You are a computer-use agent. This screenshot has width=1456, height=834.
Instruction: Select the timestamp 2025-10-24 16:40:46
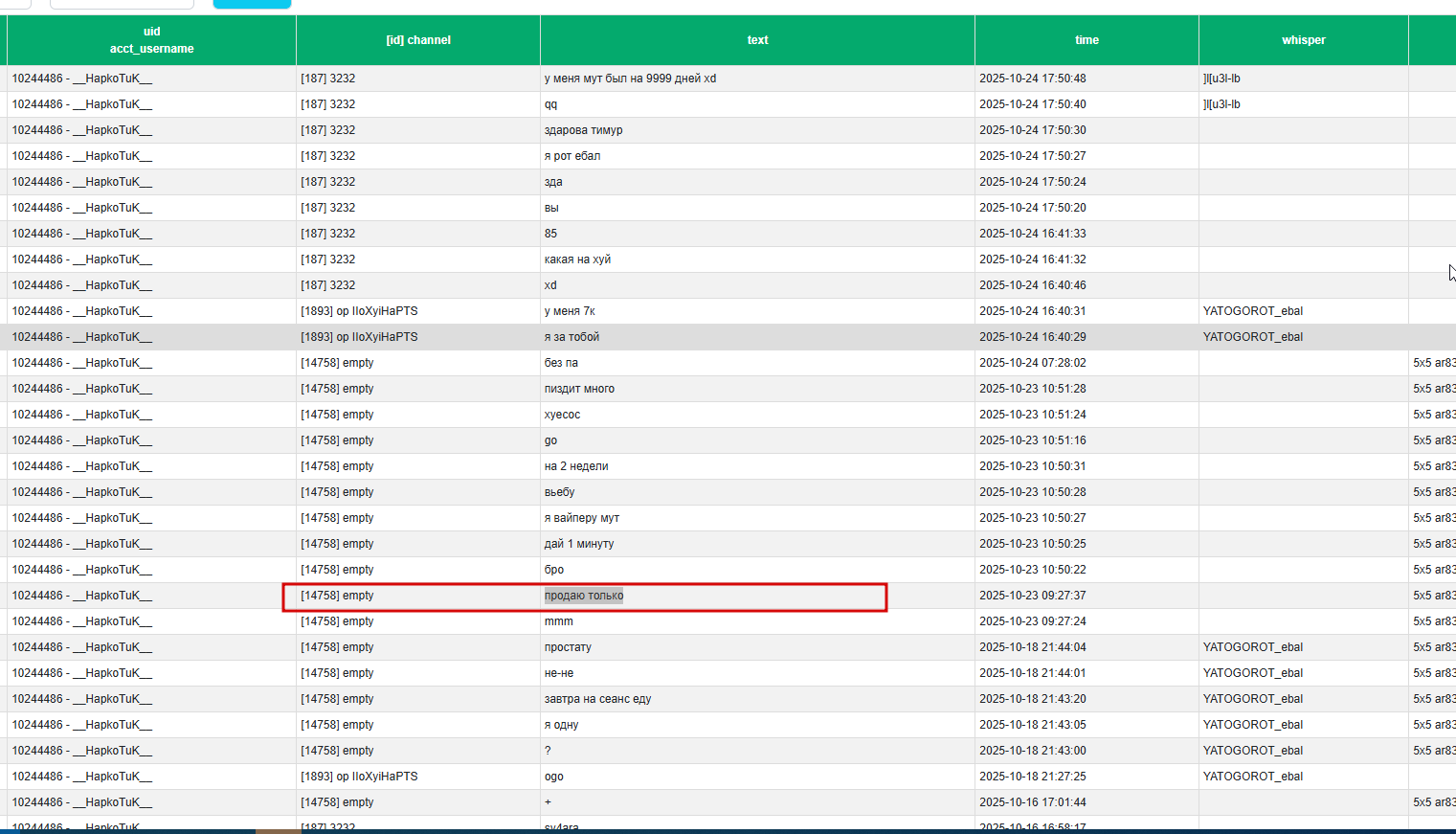pyautogui.click(x=1033, y=285)
